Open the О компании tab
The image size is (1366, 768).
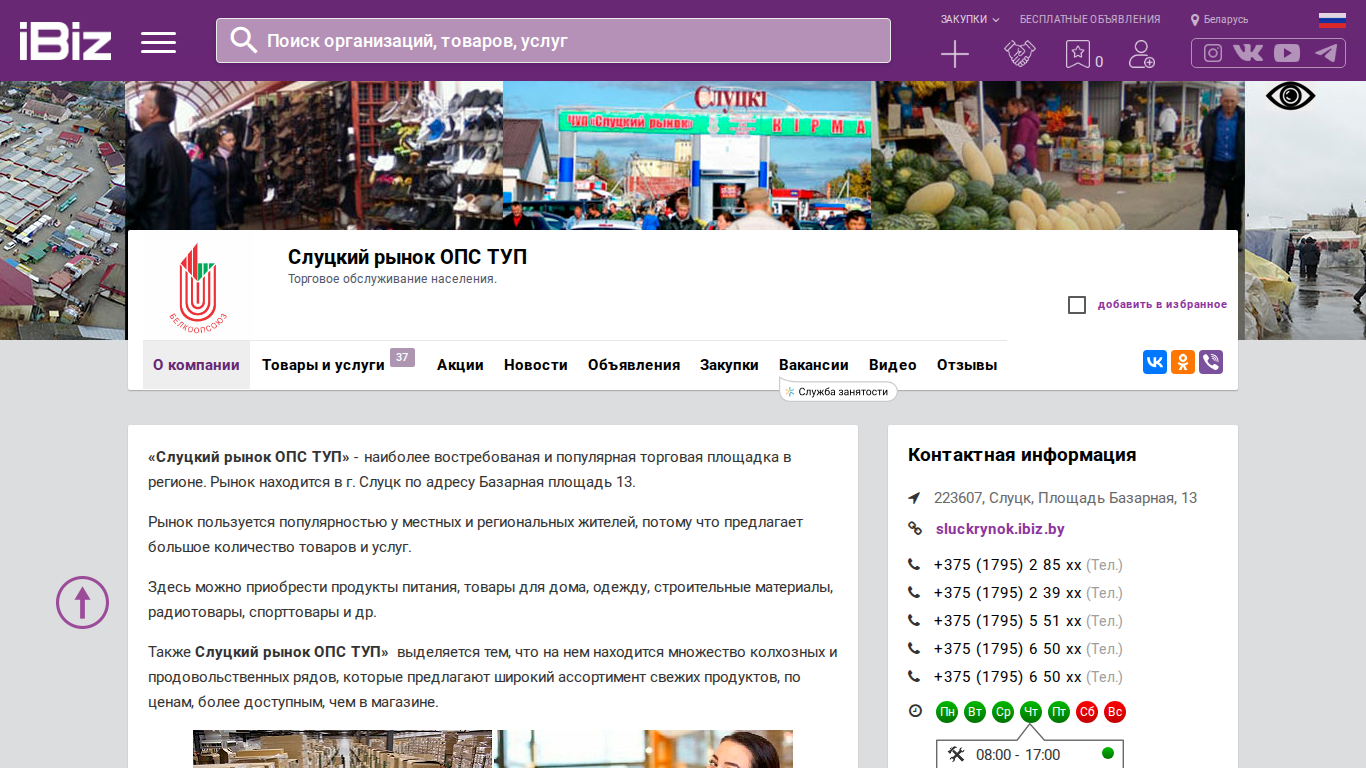coord(196,365)
